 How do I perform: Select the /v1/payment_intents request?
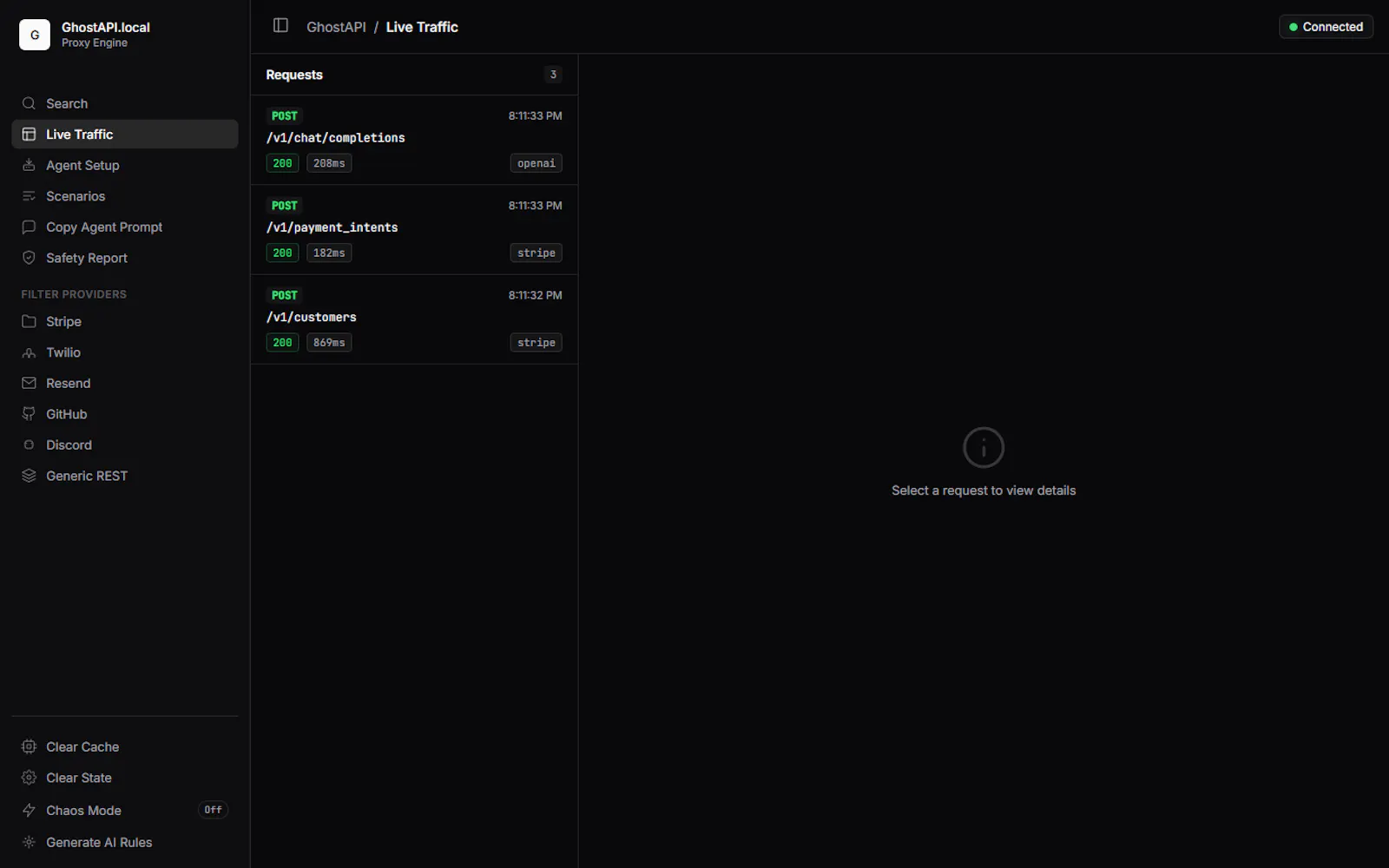pyautogui.click(x=414, y=230)
